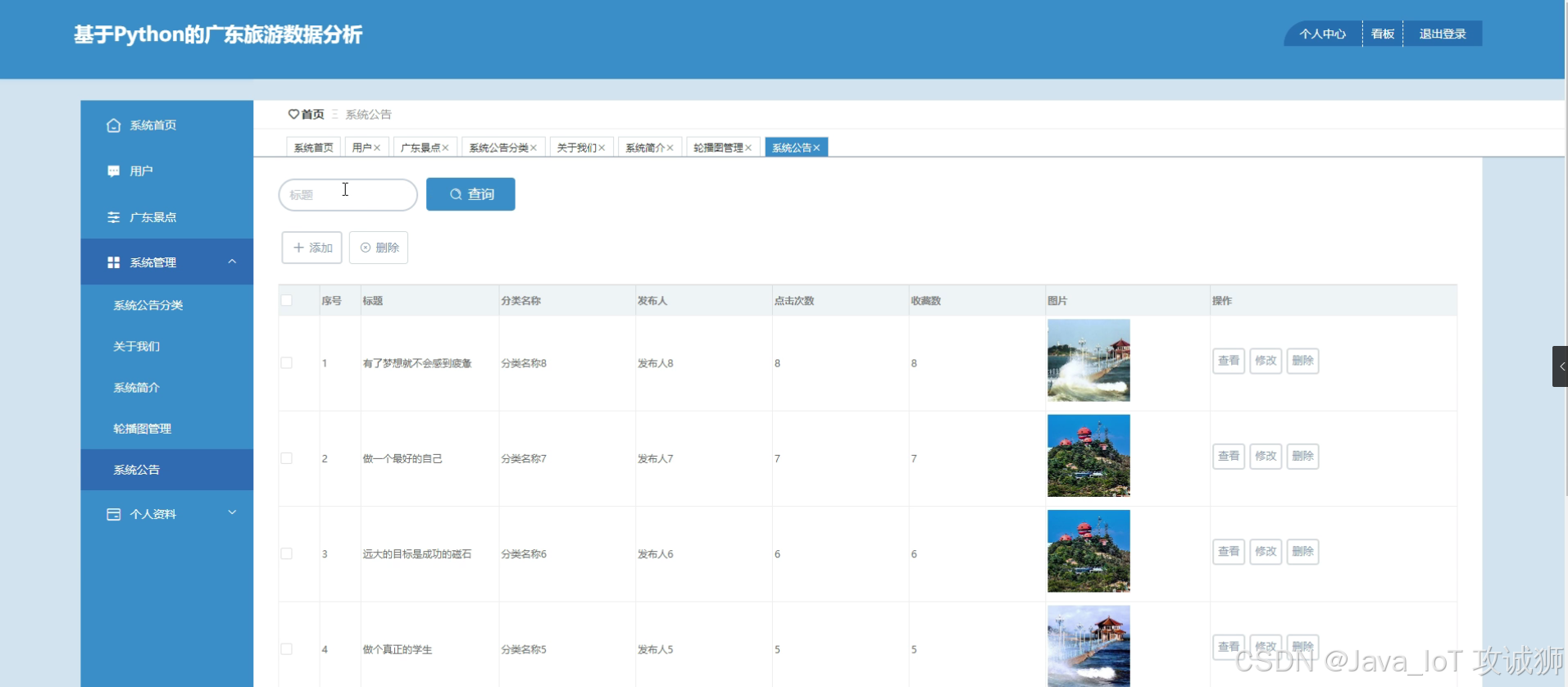Viewport: 1568px width, 687px height.
Task: Open the image thumbnail in row 发布人7
Action: [x=1089, y=456]
